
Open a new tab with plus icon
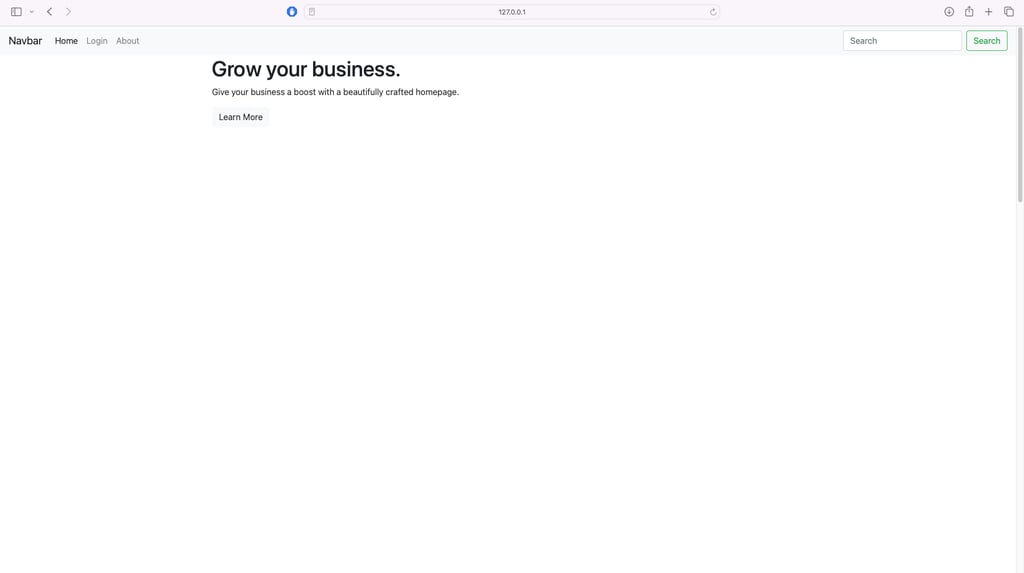pyautogui.click(x=989, y=12)
